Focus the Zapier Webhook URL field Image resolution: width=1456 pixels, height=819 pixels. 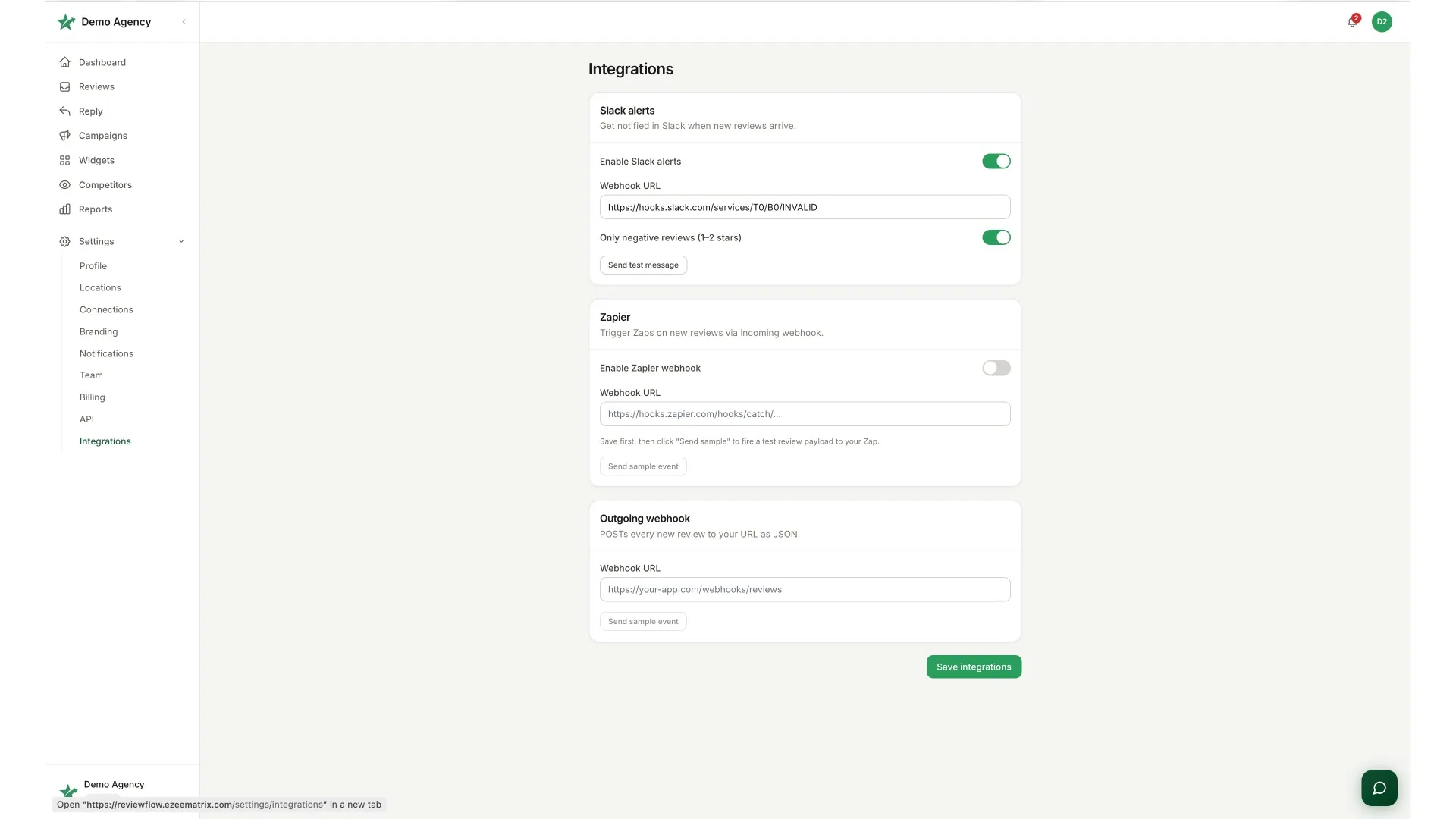tap(805, 414)
